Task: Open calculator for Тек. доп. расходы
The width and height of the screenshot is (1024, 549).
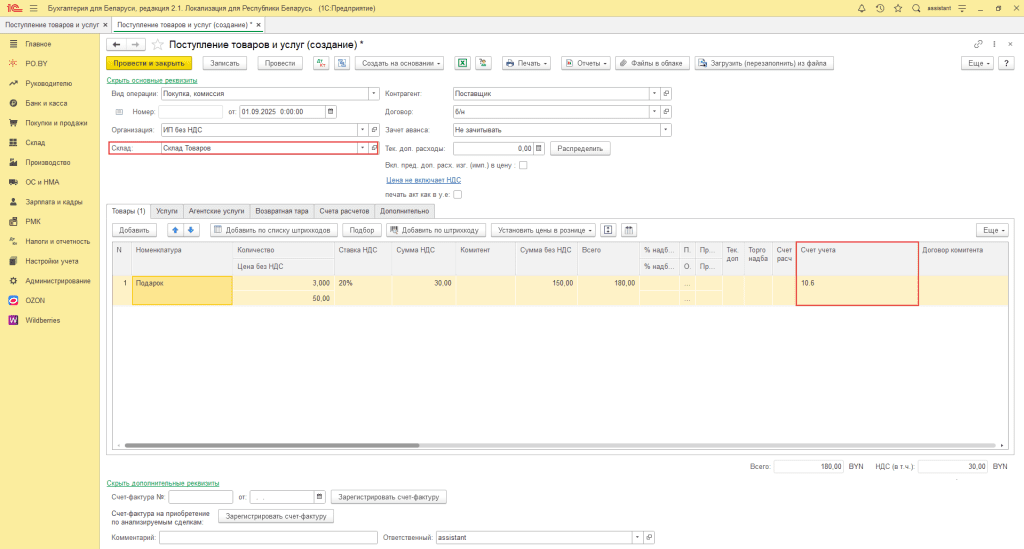Action: click(x=539, y=148)
